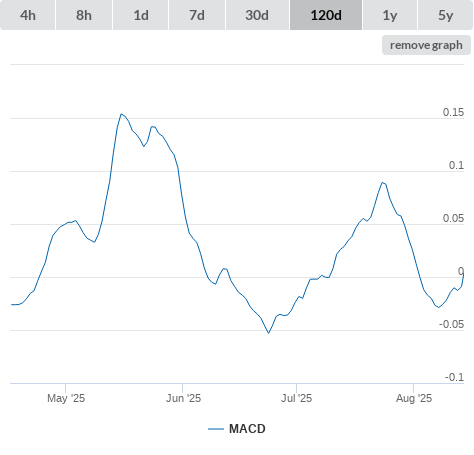Click the Jun '25 axis label

point(183,398)
